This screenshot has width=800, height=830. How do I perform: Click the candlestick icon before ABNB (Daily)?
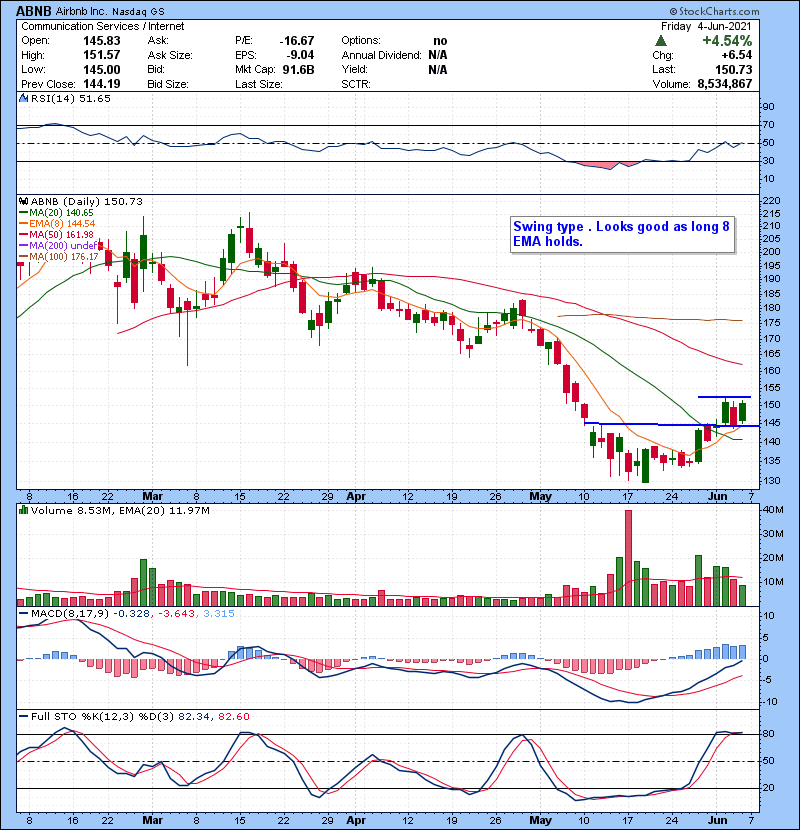tap(24, 201)
